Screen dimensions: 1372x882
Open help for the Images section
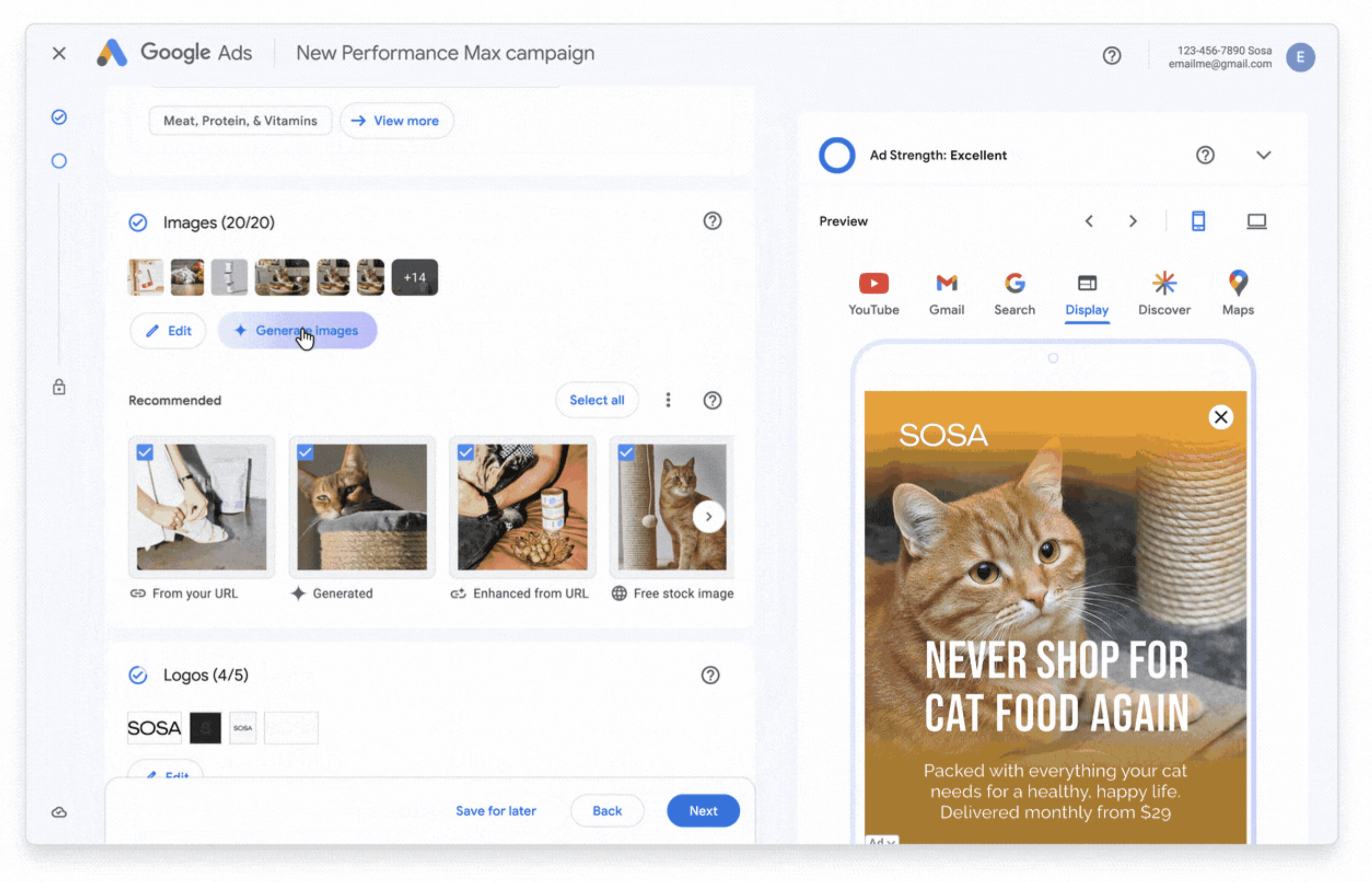click(712, 221)
